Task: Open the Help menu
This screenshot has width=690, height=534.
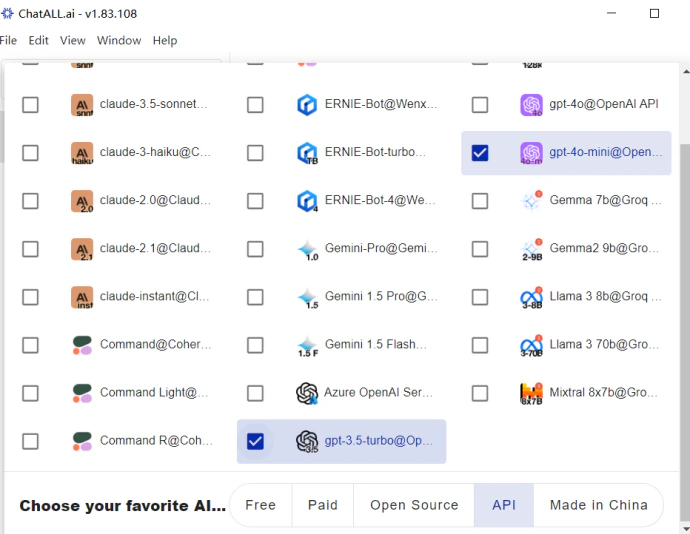Action: [165, 41]
